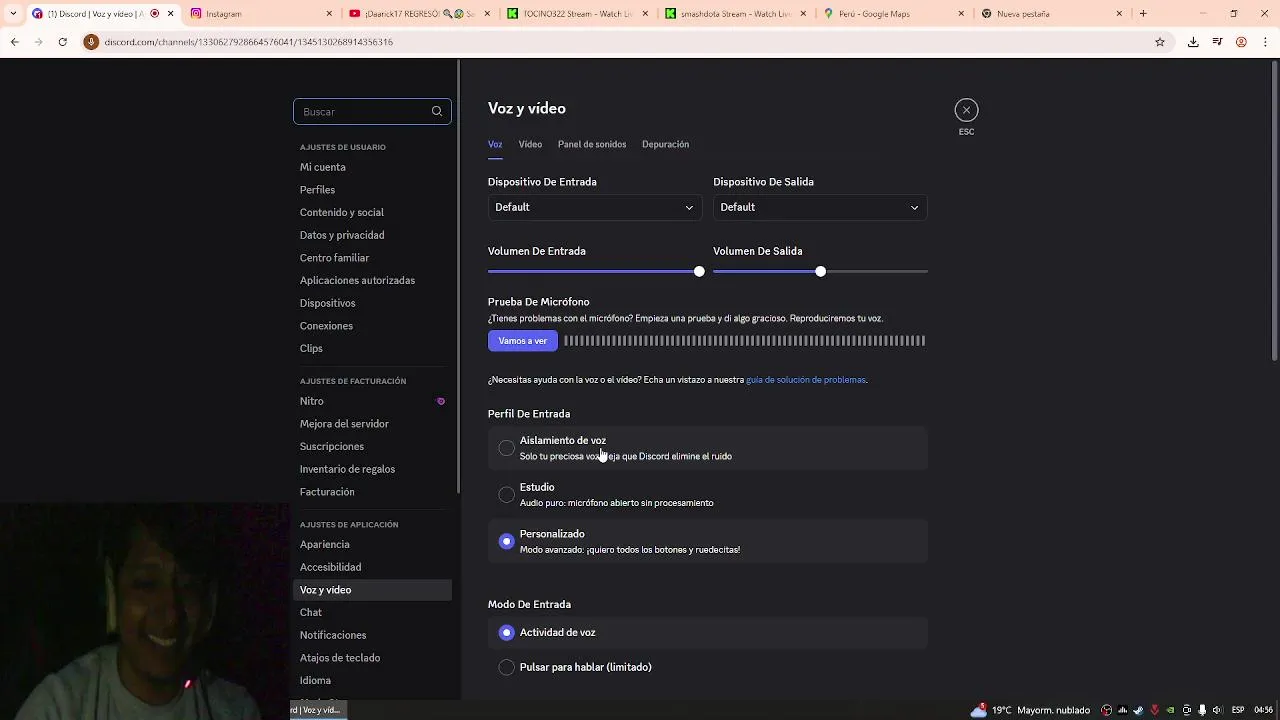Open Centro familiar settings
1280x720 pixels.
(x=372, y=258)
